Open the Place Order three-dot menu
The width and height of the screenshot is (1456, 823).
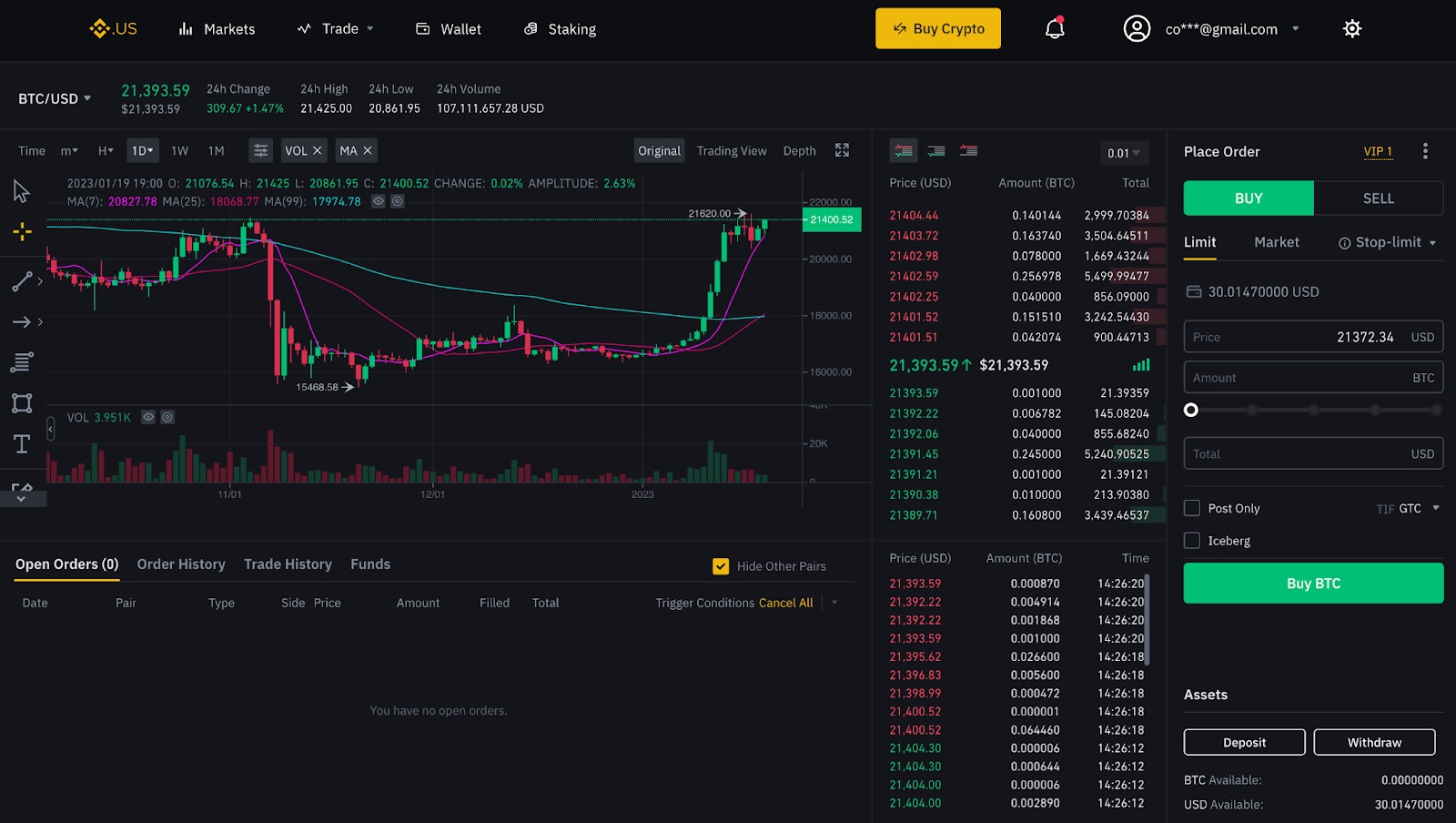pos(1425,151)
